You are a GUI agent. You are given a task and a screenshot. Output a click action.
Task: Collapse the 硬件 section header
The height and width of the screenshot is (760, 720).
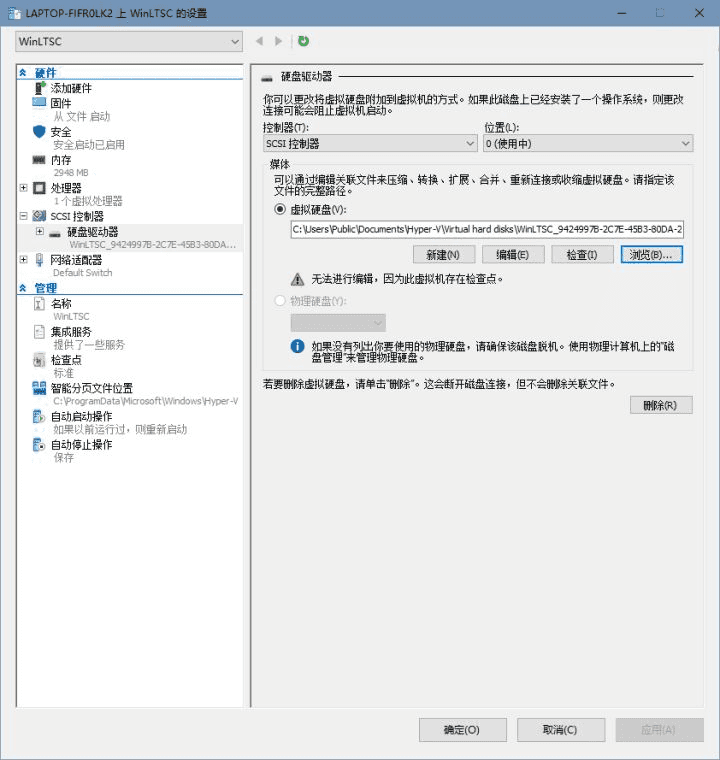(x=23, y=73)
